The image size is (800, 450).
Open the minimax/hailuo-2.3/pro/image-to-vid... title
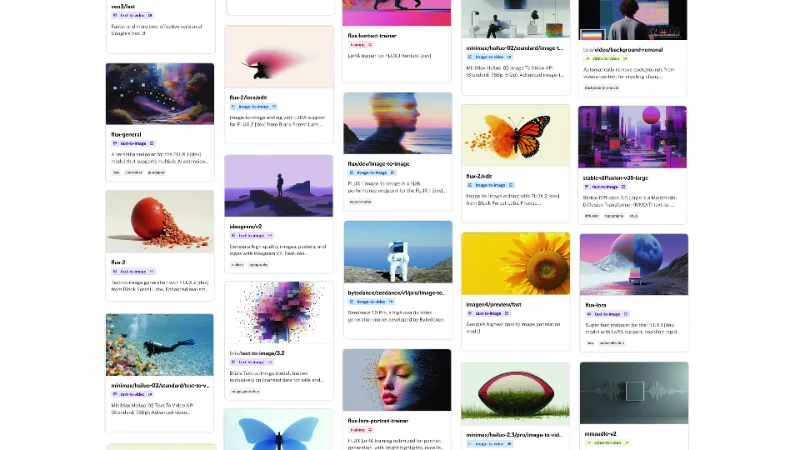coord(514,435)
